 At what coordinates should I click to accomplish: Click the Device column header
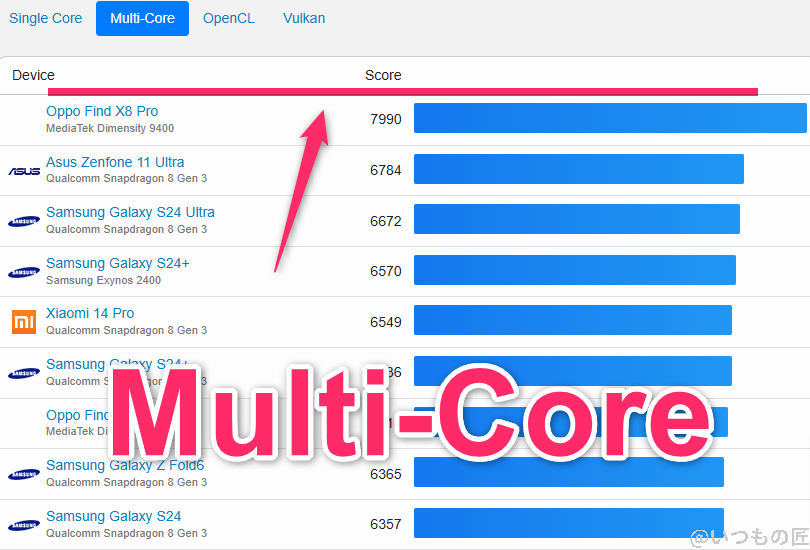pyautogui.click(x=34, y=75)
